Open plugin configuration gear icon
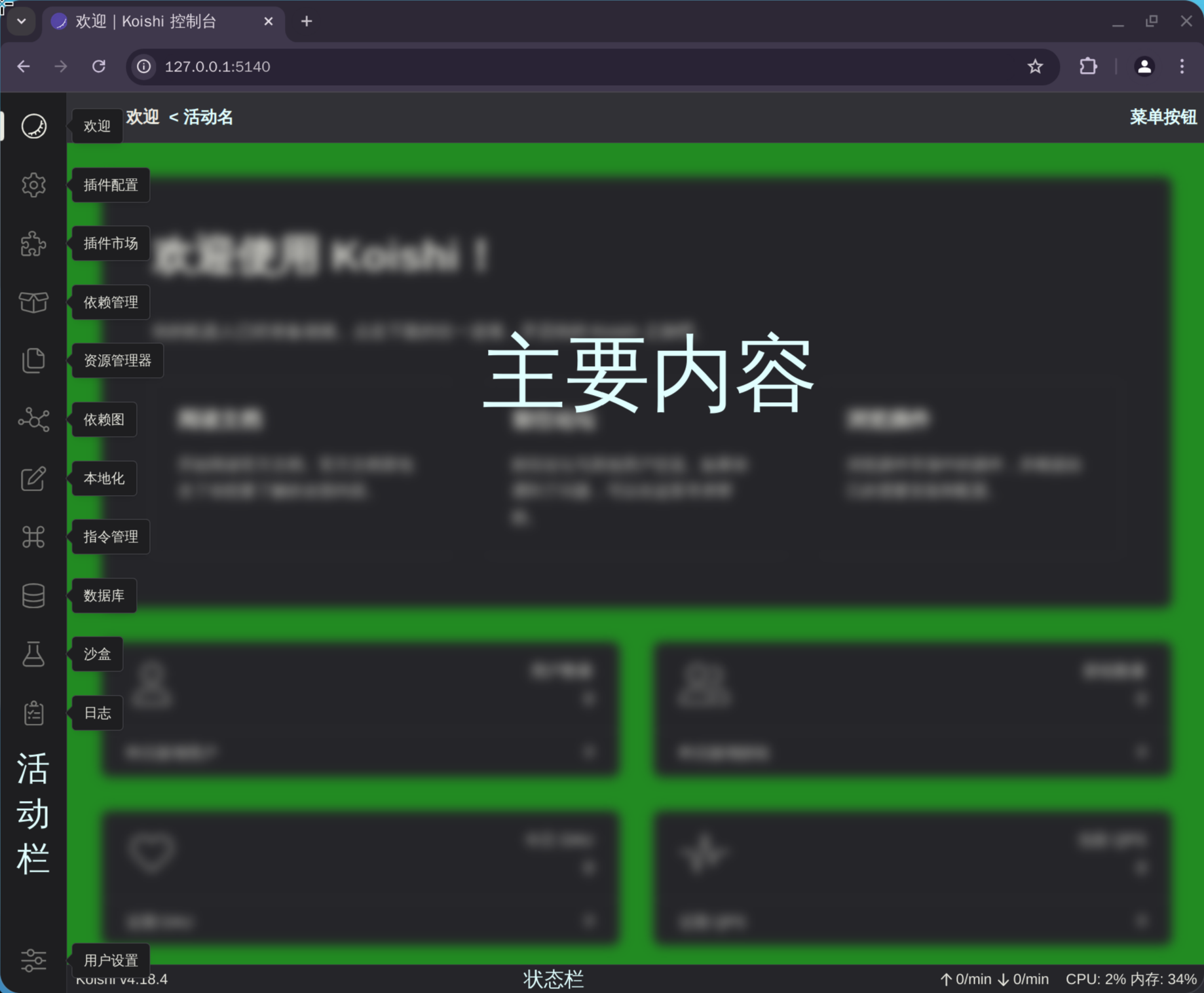The height and width of the screenshot is (993, 1204). point(33,185)
